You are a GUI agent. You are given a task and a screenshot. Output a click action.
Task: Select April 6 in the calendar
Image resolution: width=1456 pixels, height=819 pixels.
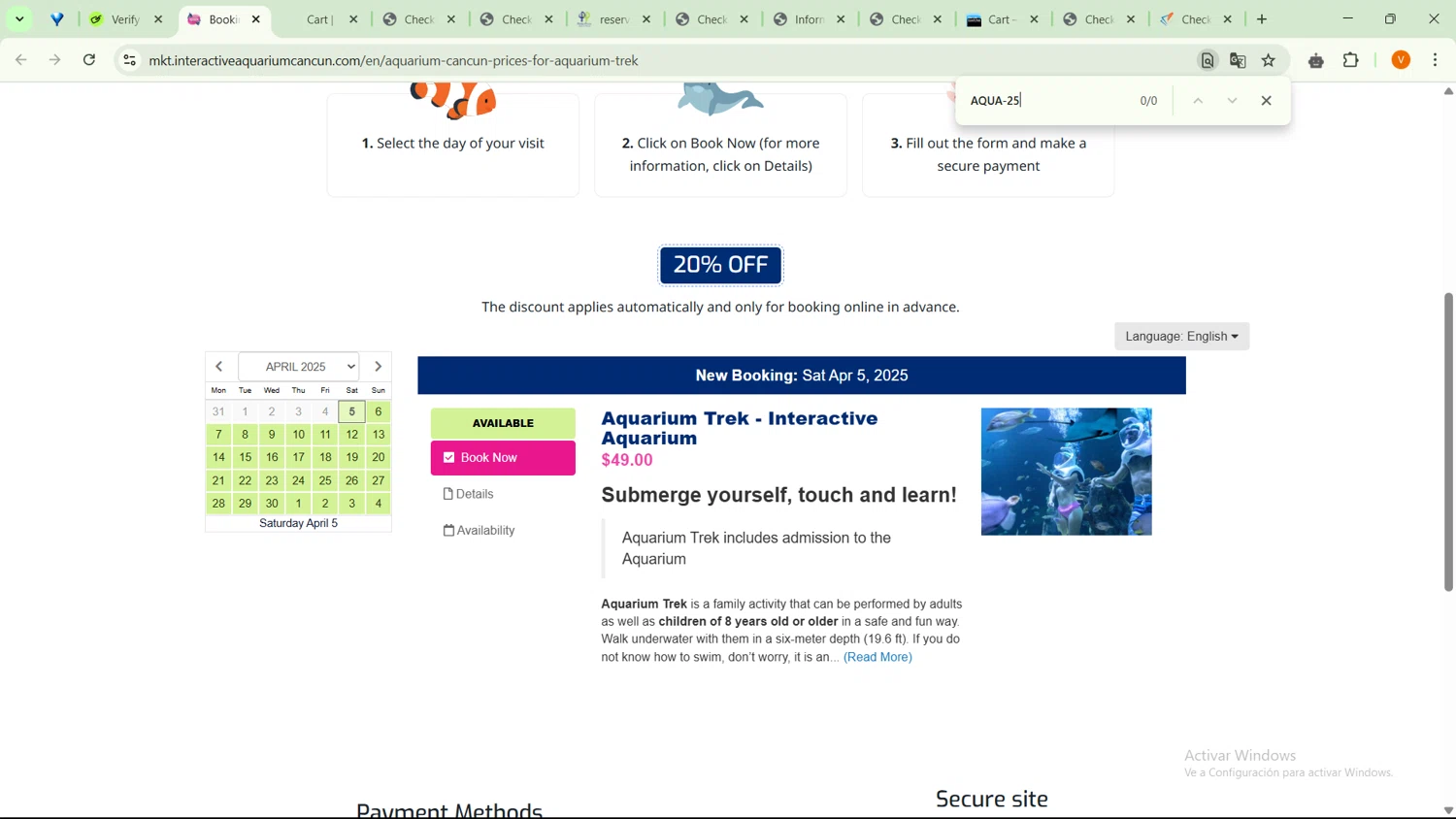tap(379, 412)
